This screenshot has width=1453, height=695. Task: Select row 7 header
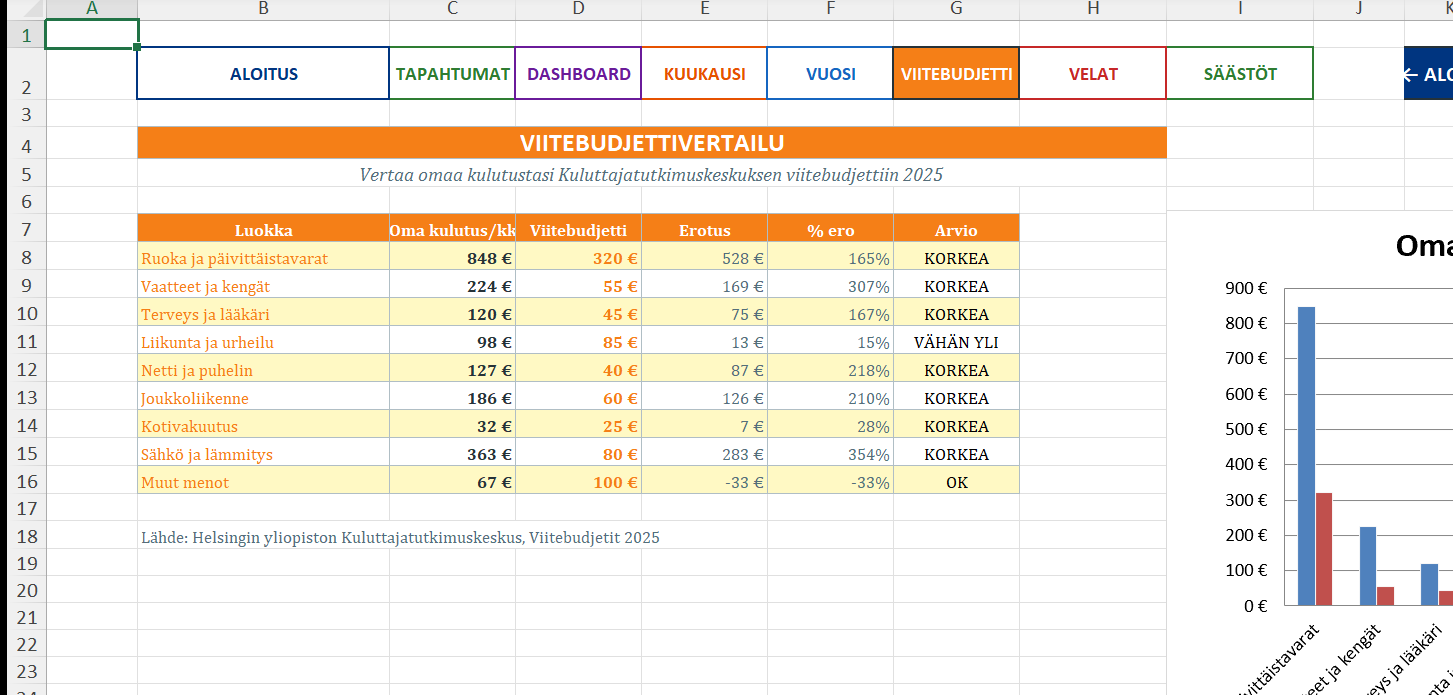pyautogui.click(x=26, y=230)
